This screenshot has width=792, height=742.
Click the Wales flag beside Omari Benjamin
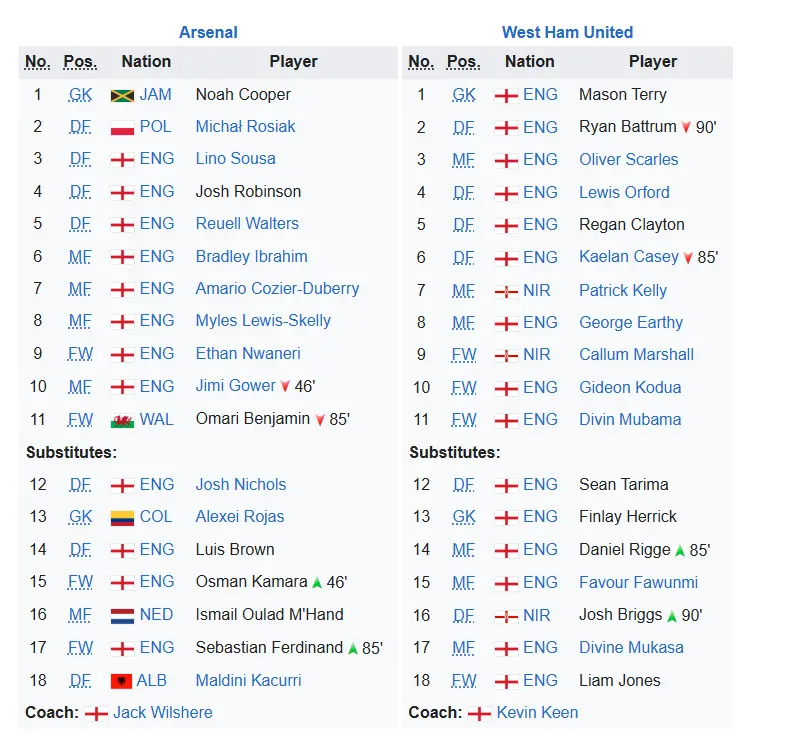click(122, 420)
